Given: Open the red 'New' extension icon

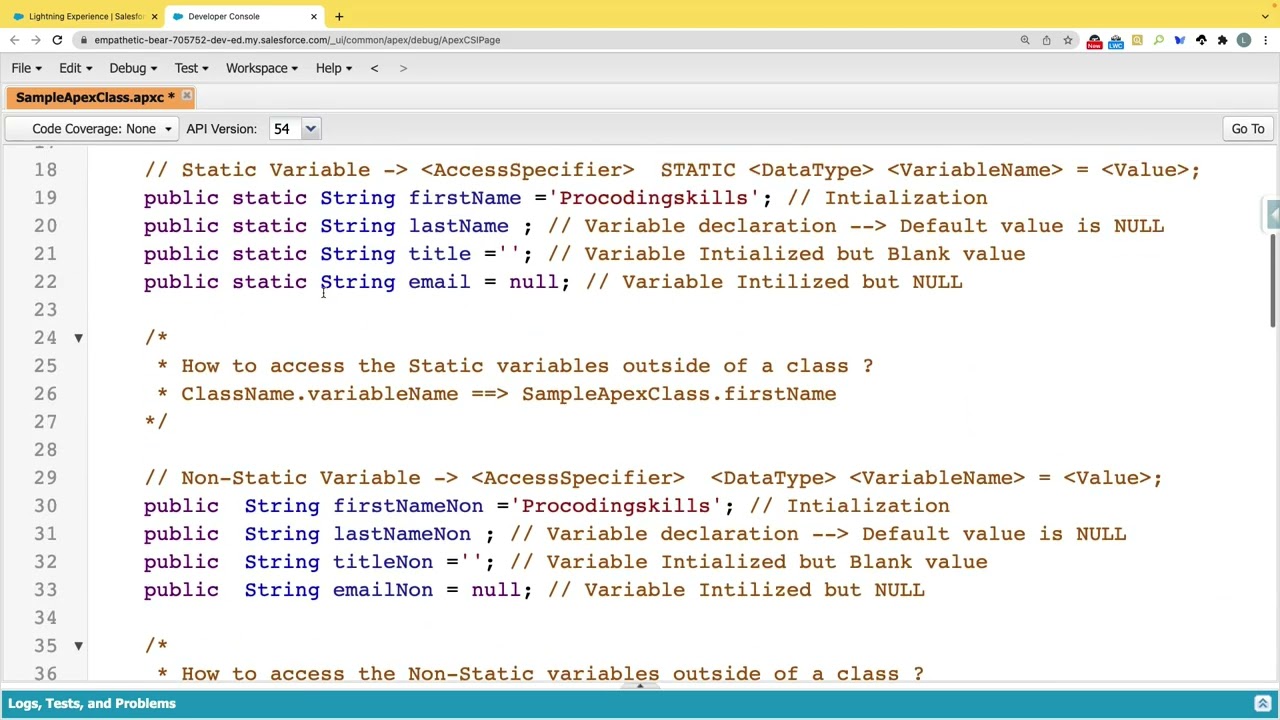Looking at the screenshot, I should pos(1094,41).
